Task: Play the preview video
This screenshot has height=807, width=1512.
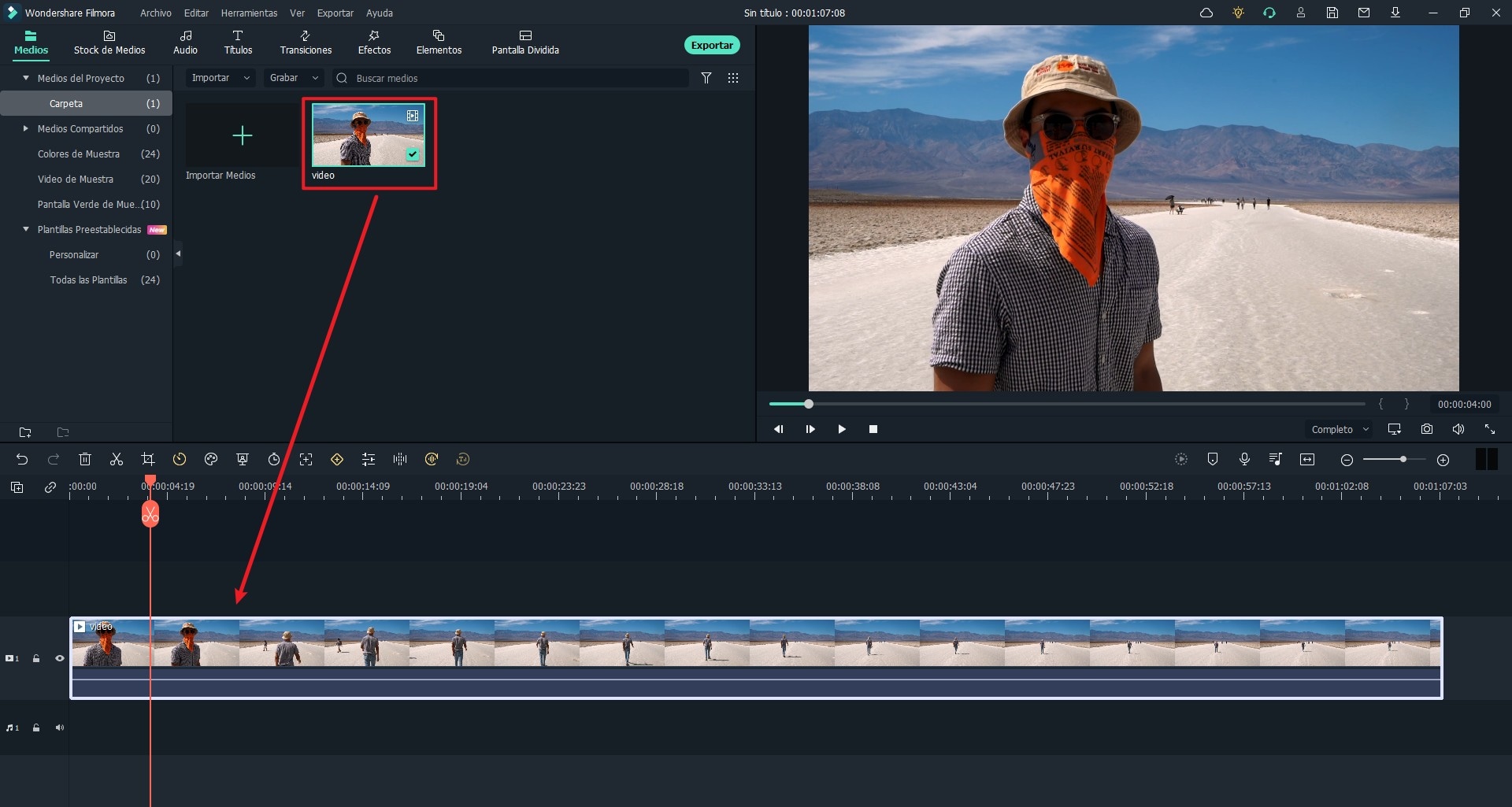Action: pos(842,429)
